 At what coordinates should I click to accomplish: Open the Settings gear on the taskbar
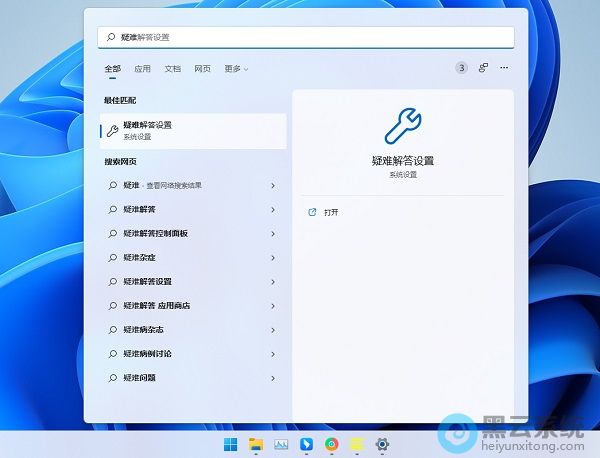point(381,444)
